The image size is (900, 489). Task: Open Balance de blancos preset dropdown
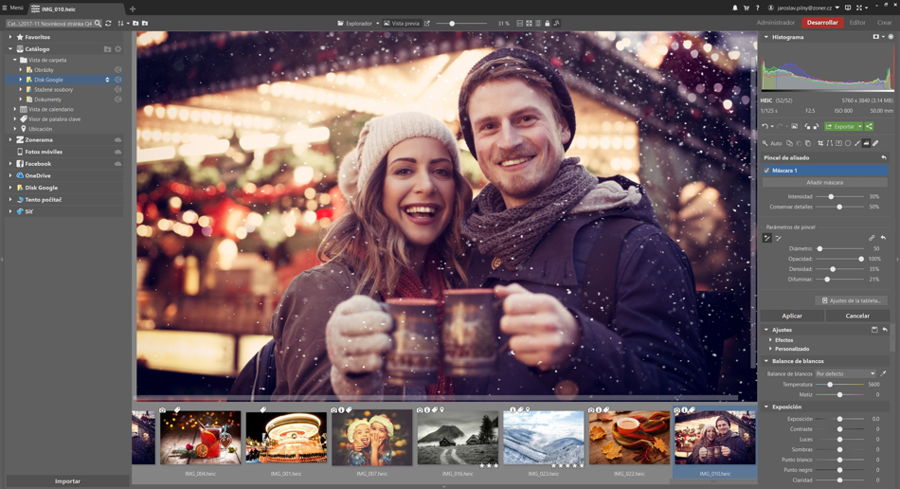point(846,374)
